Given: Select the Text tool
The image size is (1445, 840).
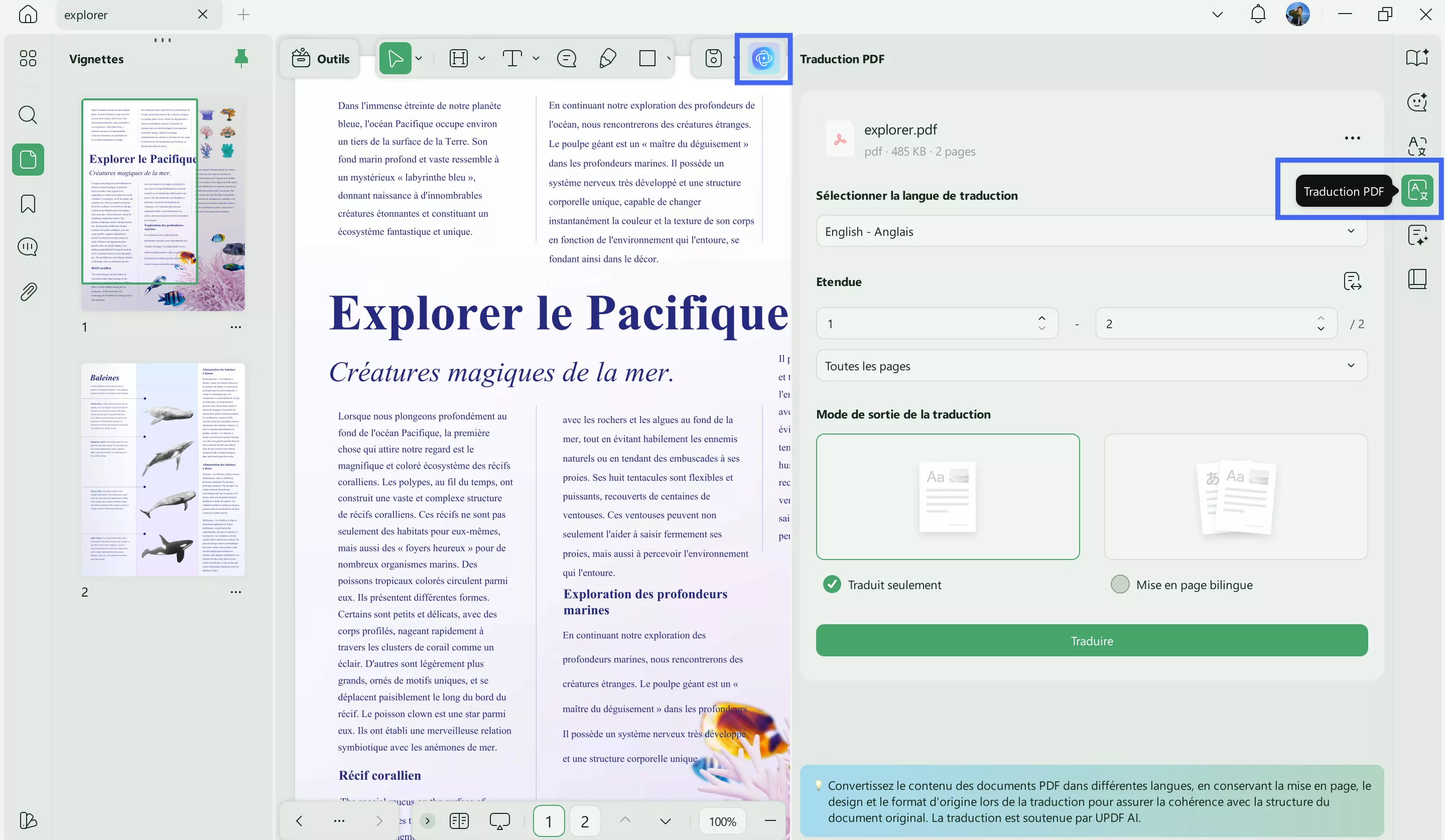Looking at the screenshot, I should click(x=512, y=58).
